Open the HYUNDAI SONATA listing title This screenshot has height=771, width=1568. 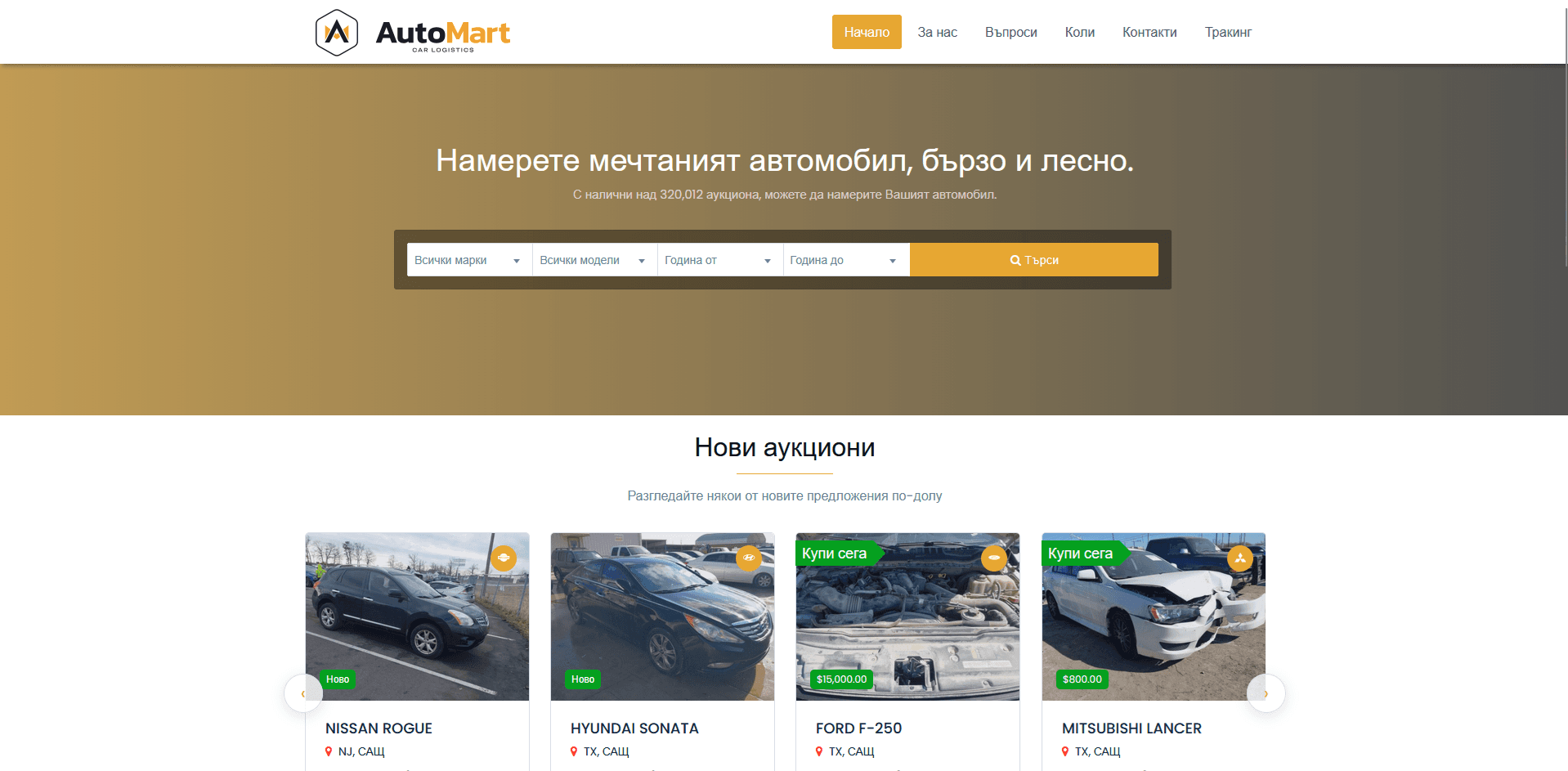[634, 728]
